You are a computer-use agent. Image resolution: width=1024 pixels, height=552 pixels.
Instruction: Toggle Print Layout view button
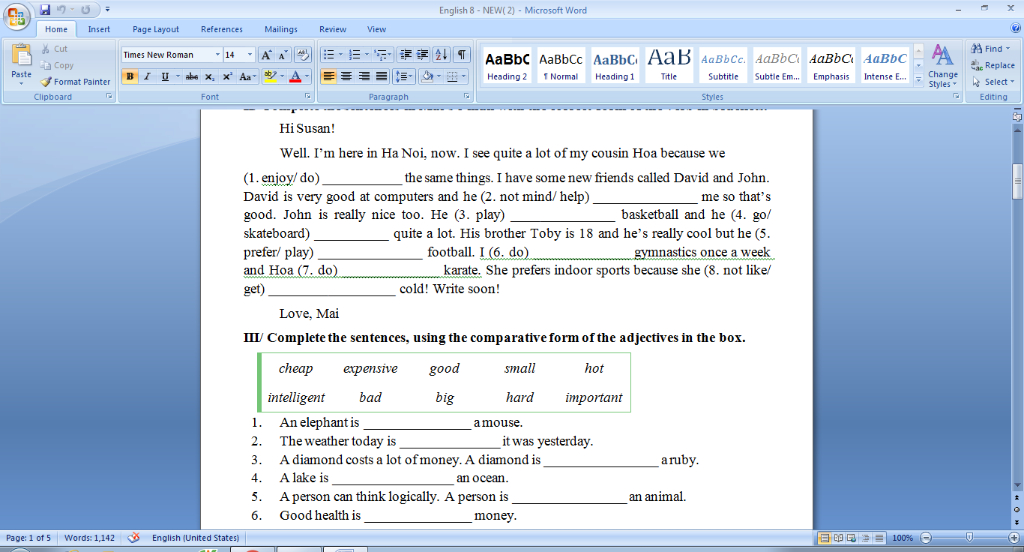click(x=824, y=538)
